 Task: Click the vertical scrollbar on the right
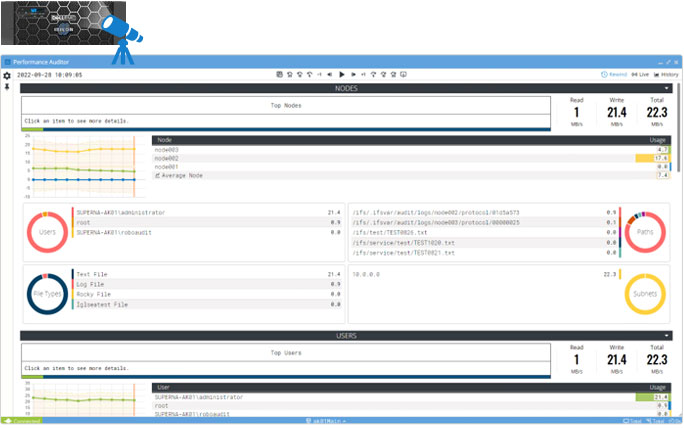click(678, 127)
